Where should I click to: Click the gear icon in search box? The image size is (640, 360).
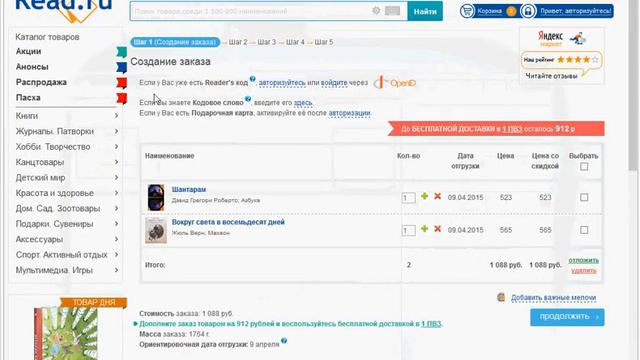point(376,11)
